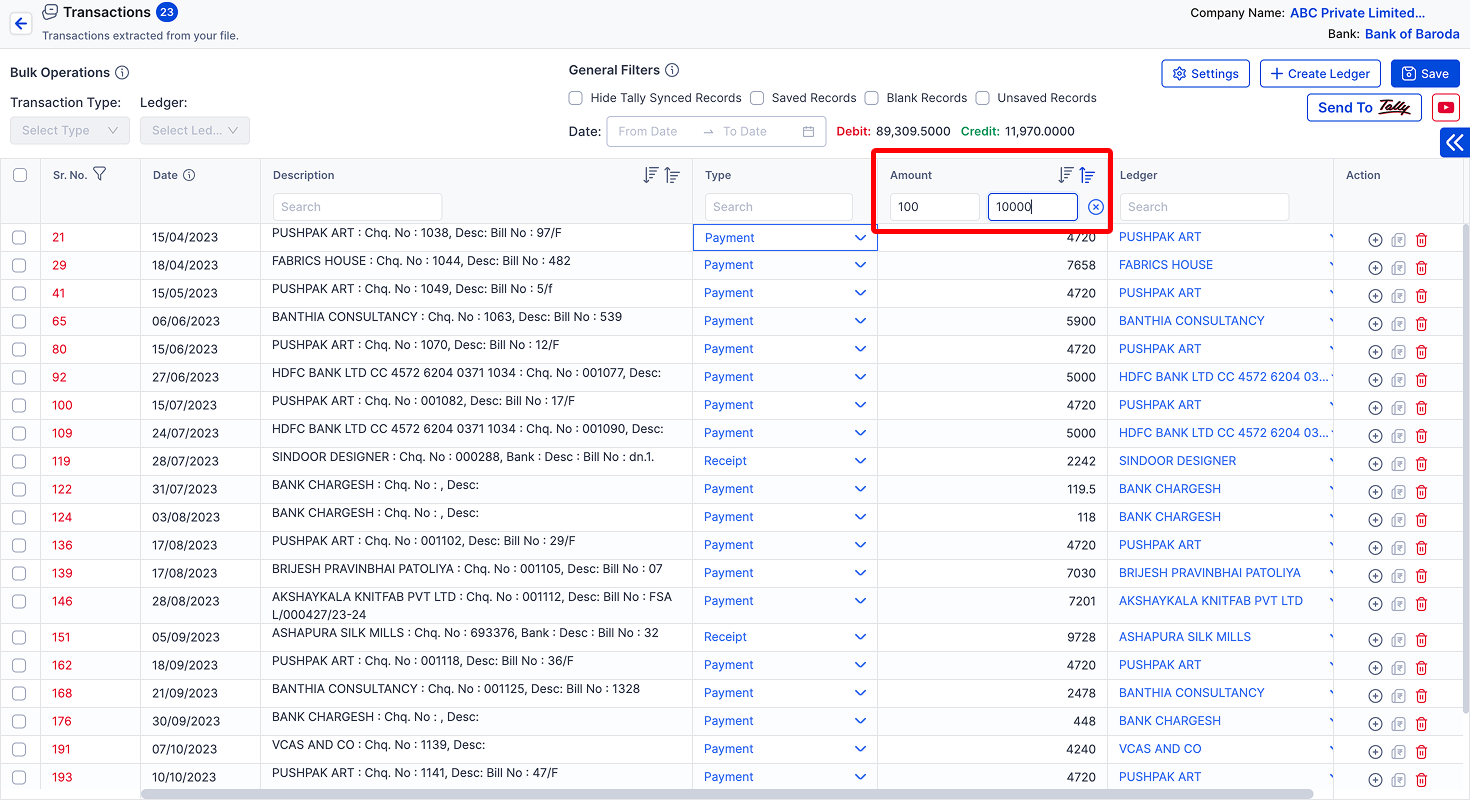This screenshot has width=1470, height=800.
Task: Check the box for row 146
Action: click(x=19, y=601)
